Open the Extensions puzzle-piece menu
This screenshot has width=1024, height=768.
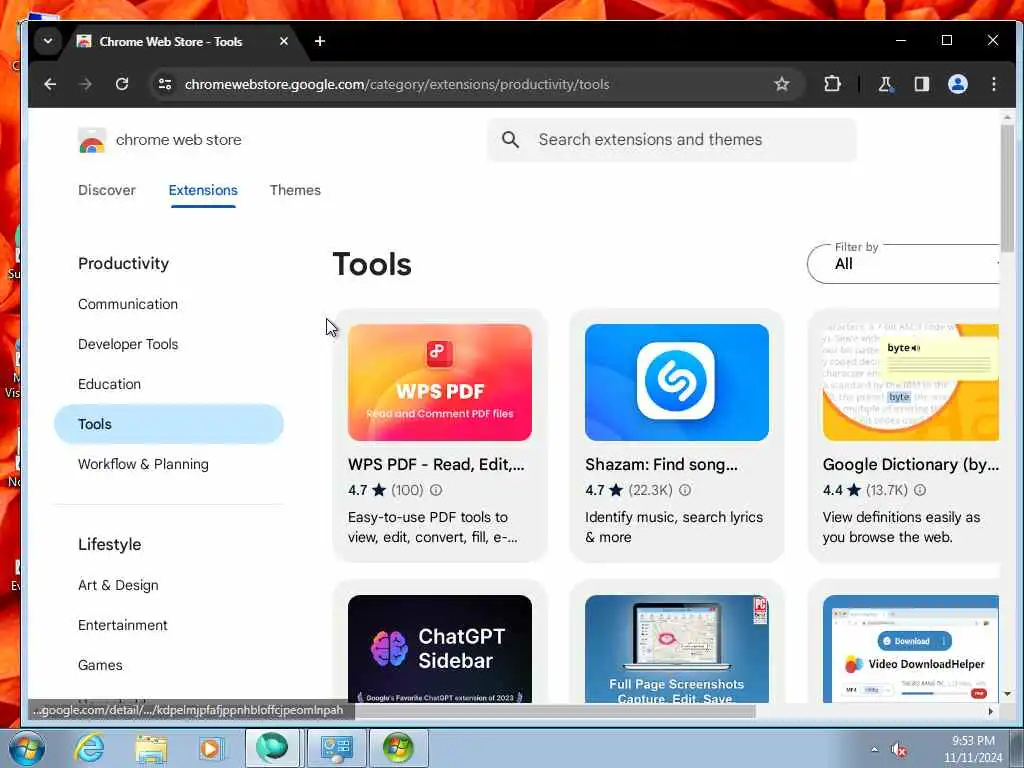point(832,84)
